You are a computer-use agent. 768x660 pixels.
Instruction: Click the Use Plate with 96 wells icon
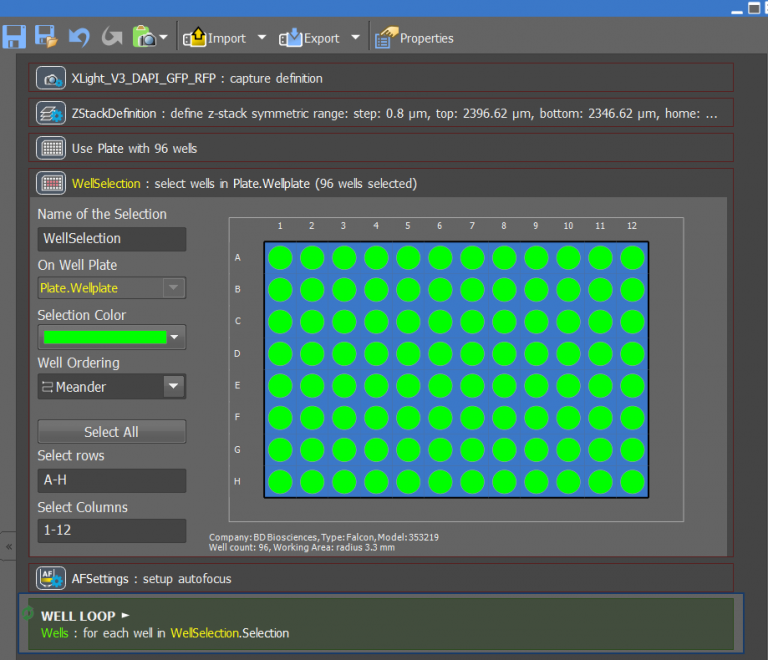(51, 148)
